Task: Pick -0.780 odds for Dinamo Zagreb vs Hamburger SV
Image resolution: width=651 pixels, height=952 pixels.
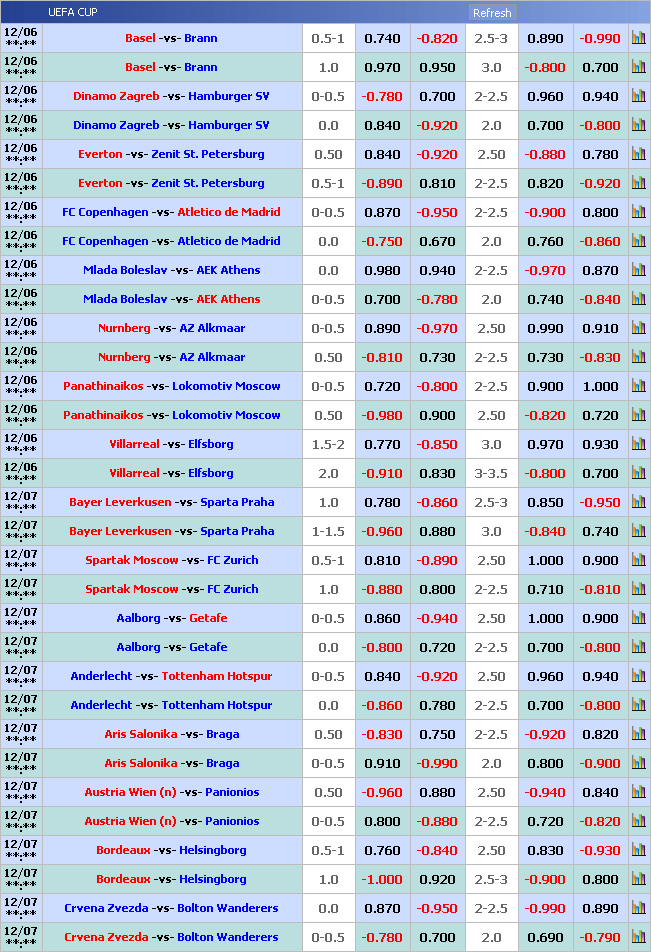Action: (382, 96)
